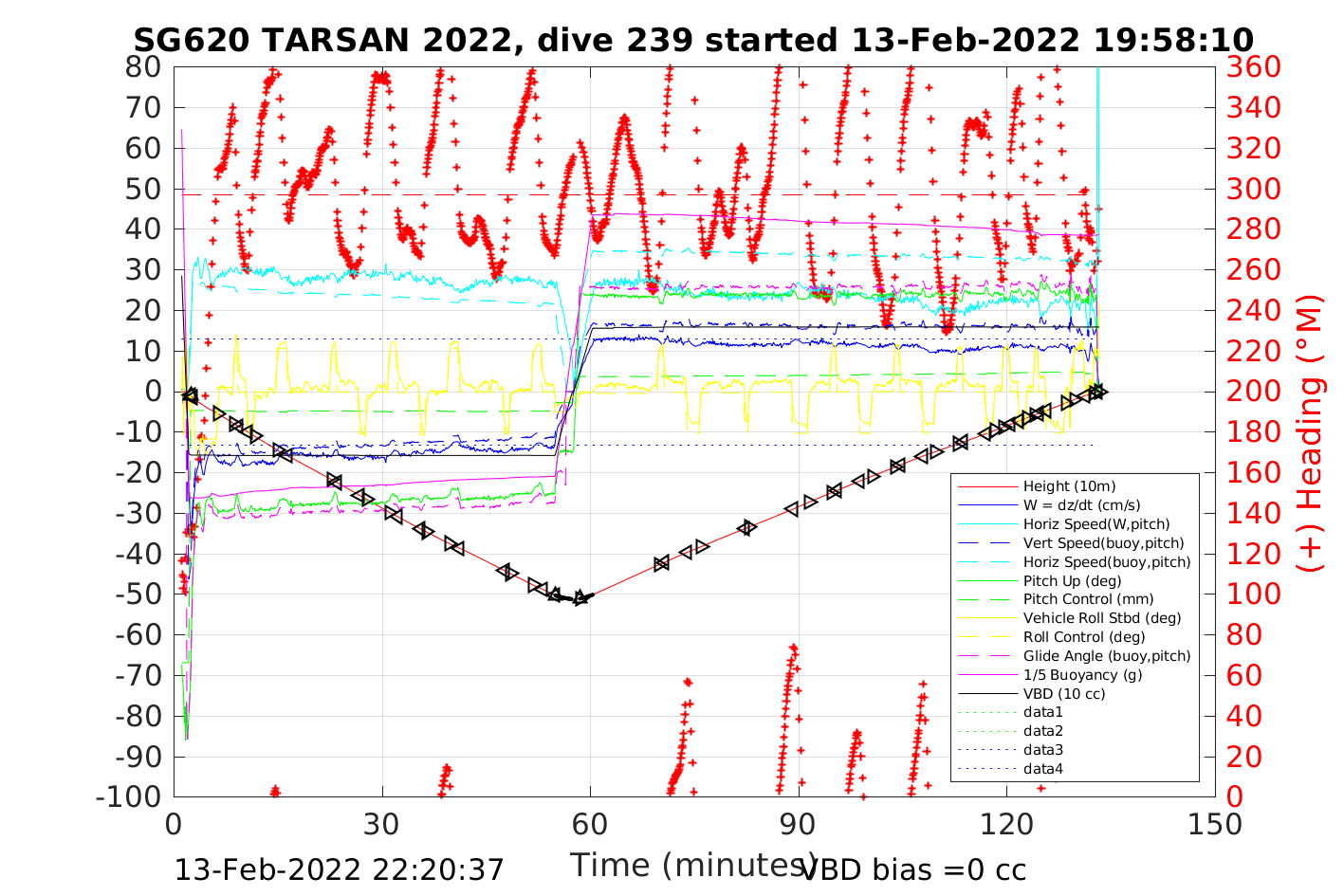This screenshot has width=1344, height=896.
Task: Pick legend entry "1/5 Buoyancy (g)"
Action: [x=1082, y=675]
